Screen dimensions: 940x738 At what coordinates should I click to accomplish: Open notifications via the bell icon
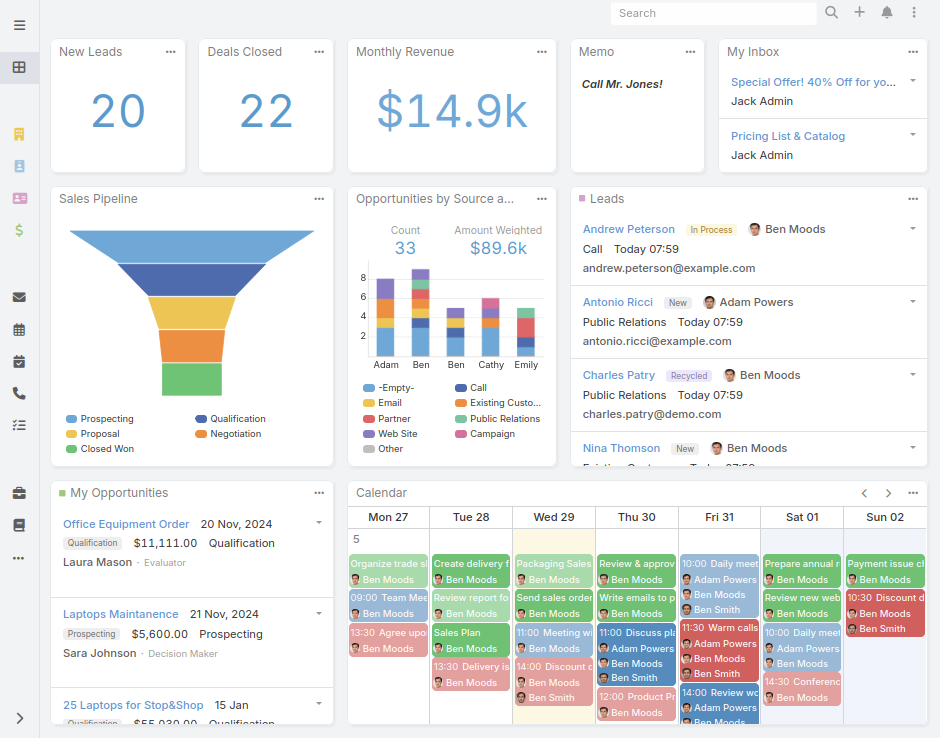[x=888, y=13]
